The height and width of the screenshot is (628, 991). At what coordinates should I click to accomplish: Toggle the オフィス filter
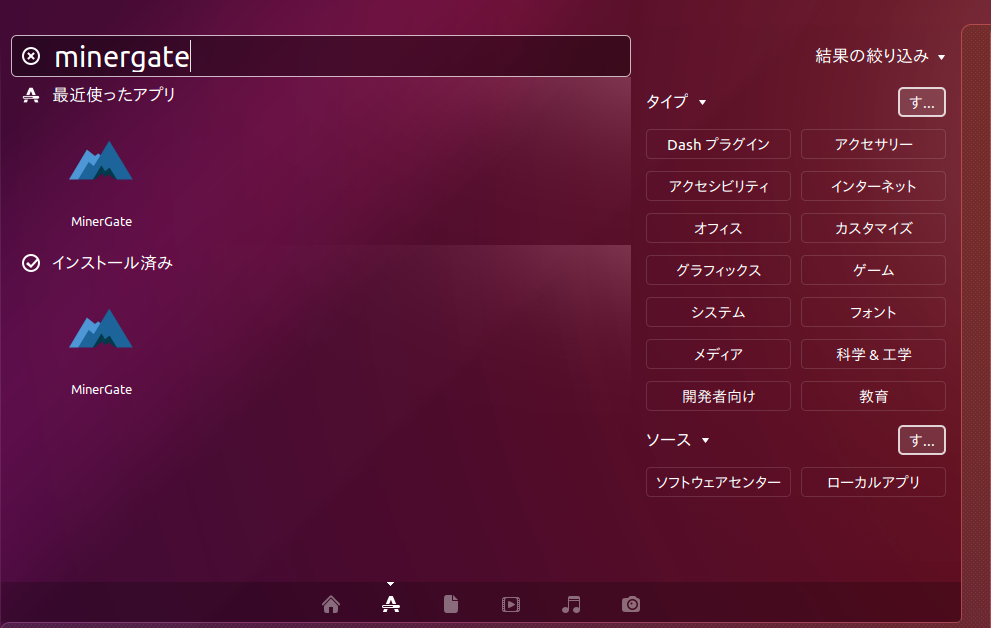[x=718, y=228]
